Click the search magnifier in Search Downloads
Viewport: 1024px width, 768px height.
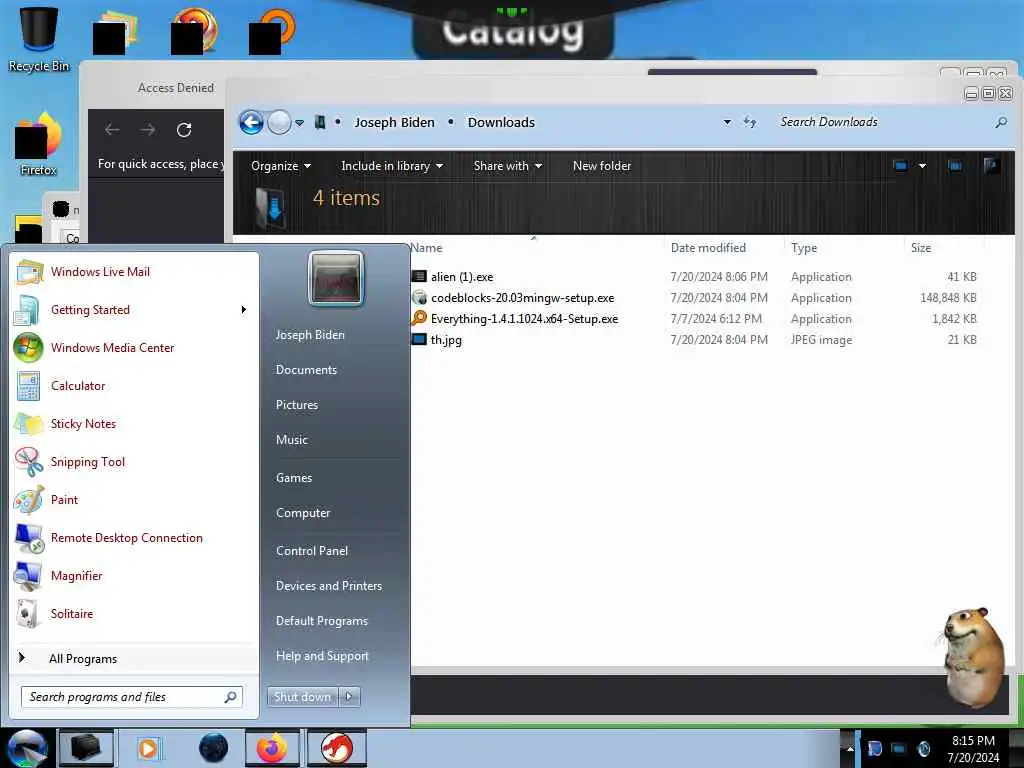pyautogui.click(x=1000, y=122)
